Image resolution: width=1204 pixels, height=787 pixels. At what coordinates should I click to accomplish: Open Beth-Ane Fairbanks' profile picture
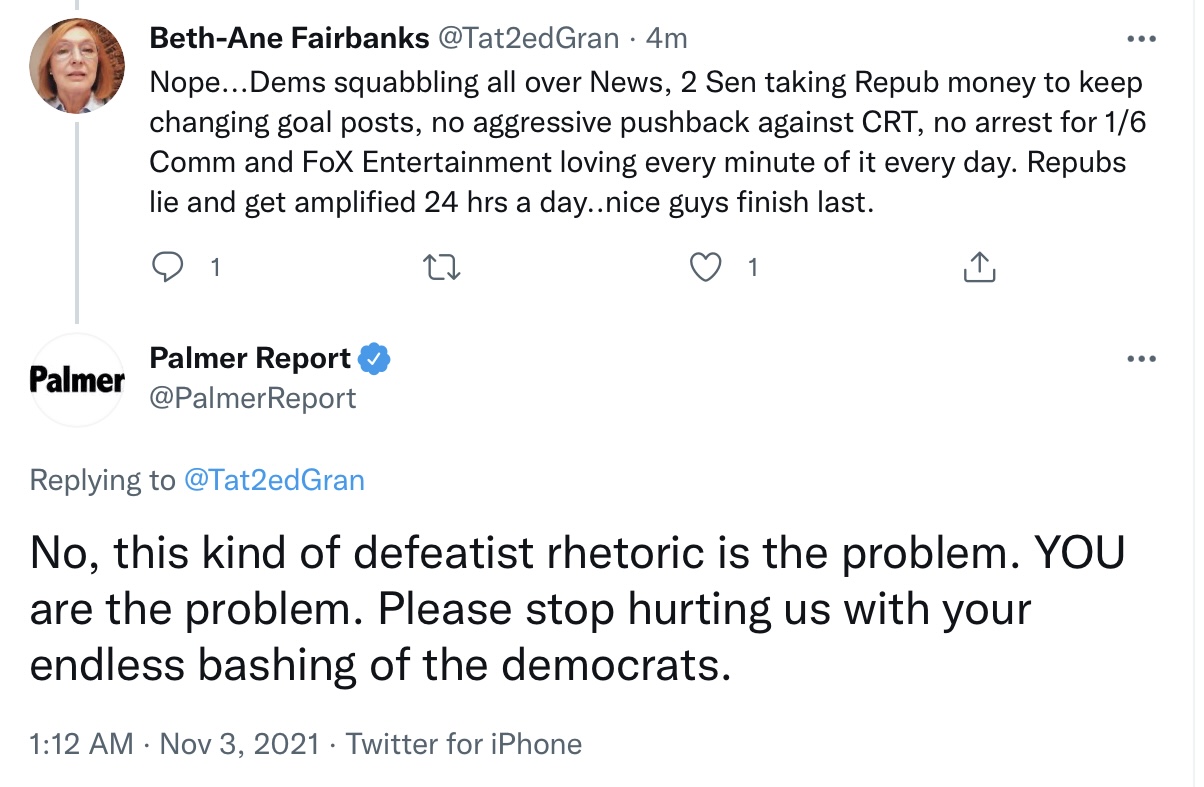coord(78,66)
